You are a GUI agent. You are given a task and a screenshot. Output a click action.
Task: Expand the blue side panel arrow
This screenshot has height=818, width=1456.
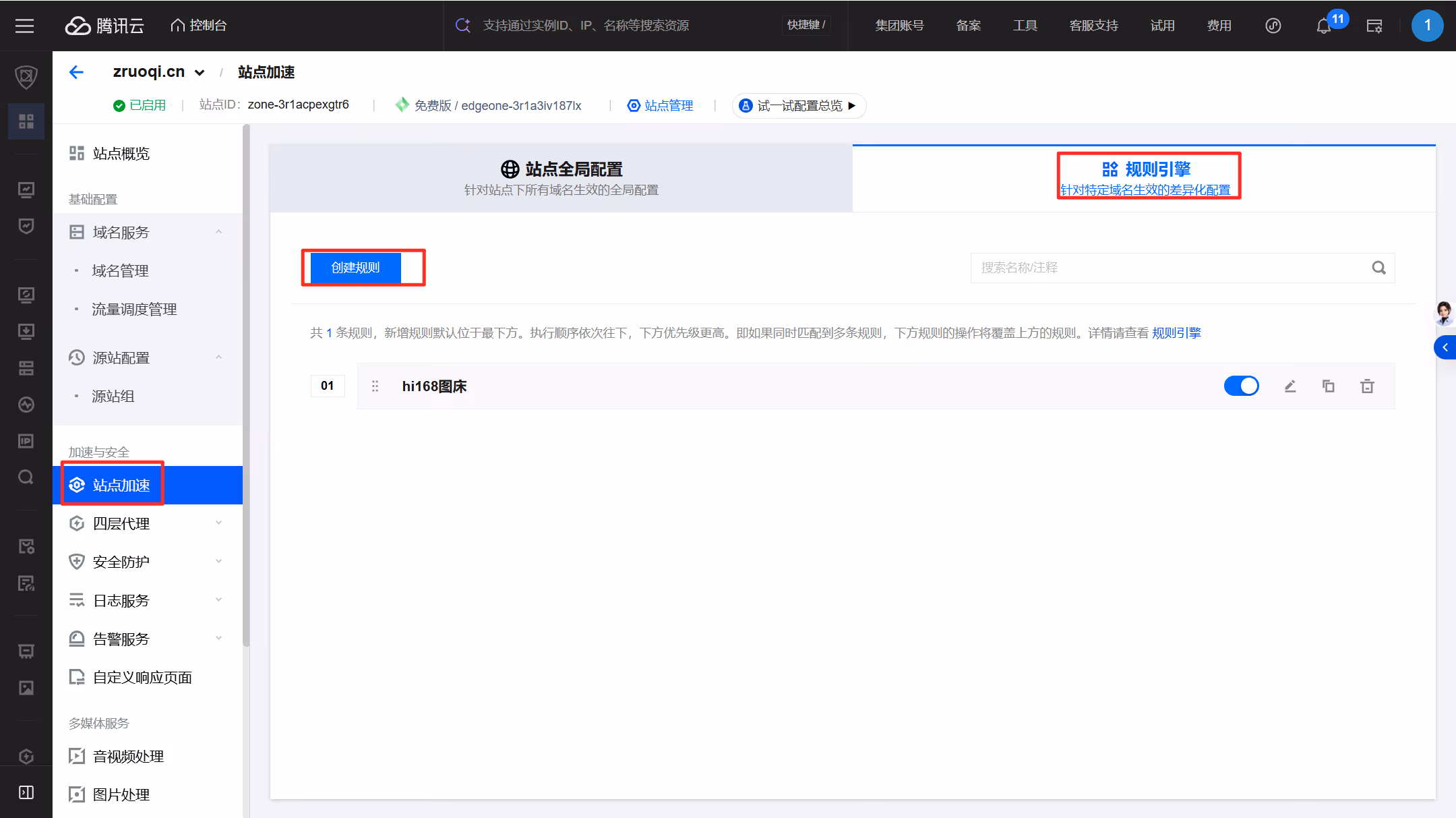point(1445,347)
